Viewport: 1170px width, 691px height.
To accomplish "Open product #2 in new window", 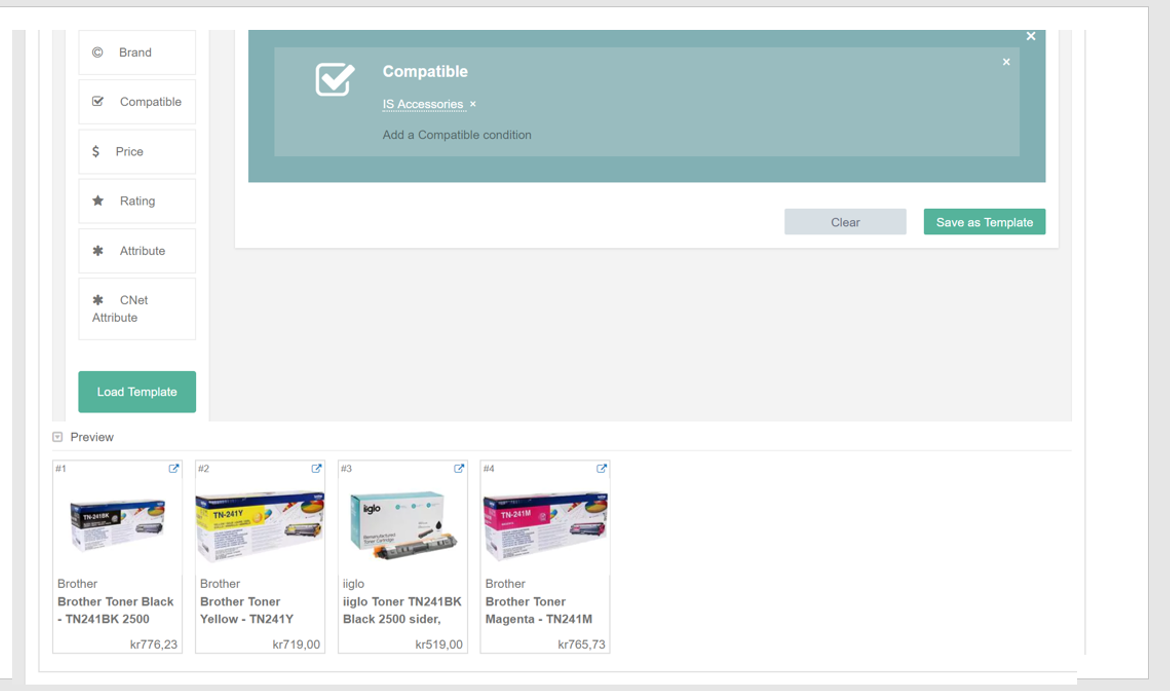I will (x=316, y=469).
